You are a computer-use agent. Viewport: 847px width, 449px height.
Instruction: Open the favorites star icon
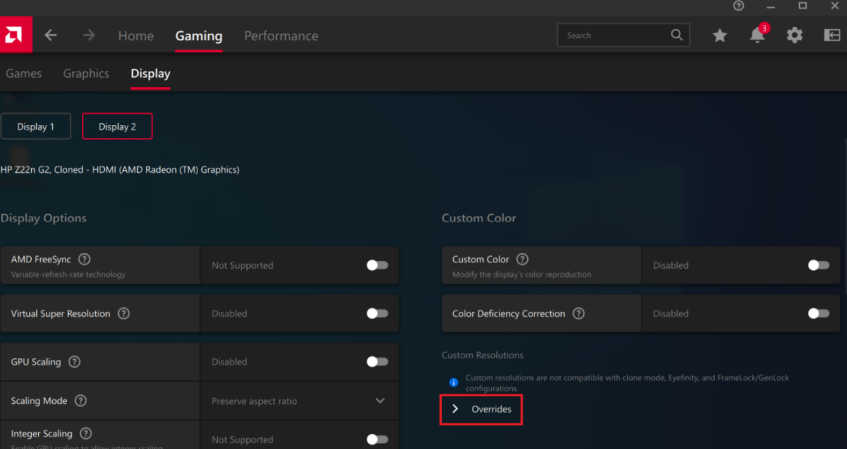click(720, 35)
